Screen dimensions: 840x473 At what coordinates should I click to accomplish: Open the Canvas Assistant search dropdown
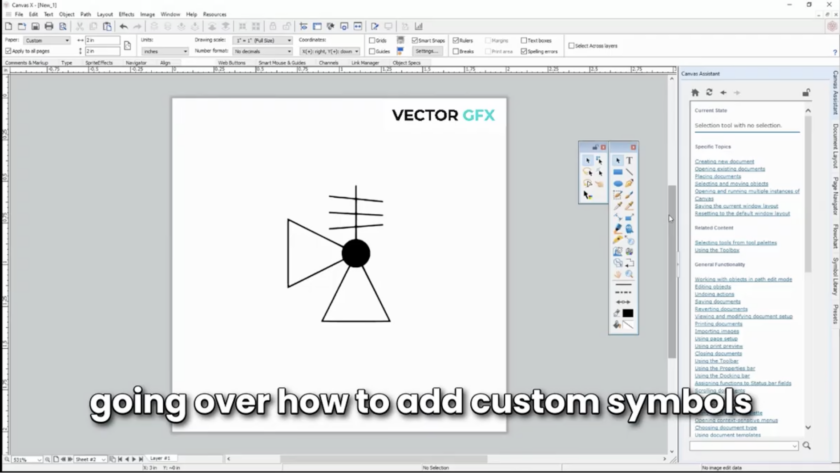794,446
